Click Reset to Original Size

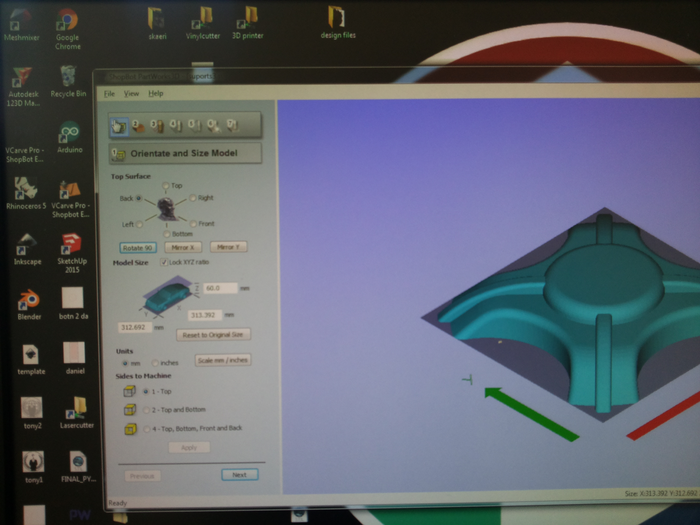click(x=213, y=334)
